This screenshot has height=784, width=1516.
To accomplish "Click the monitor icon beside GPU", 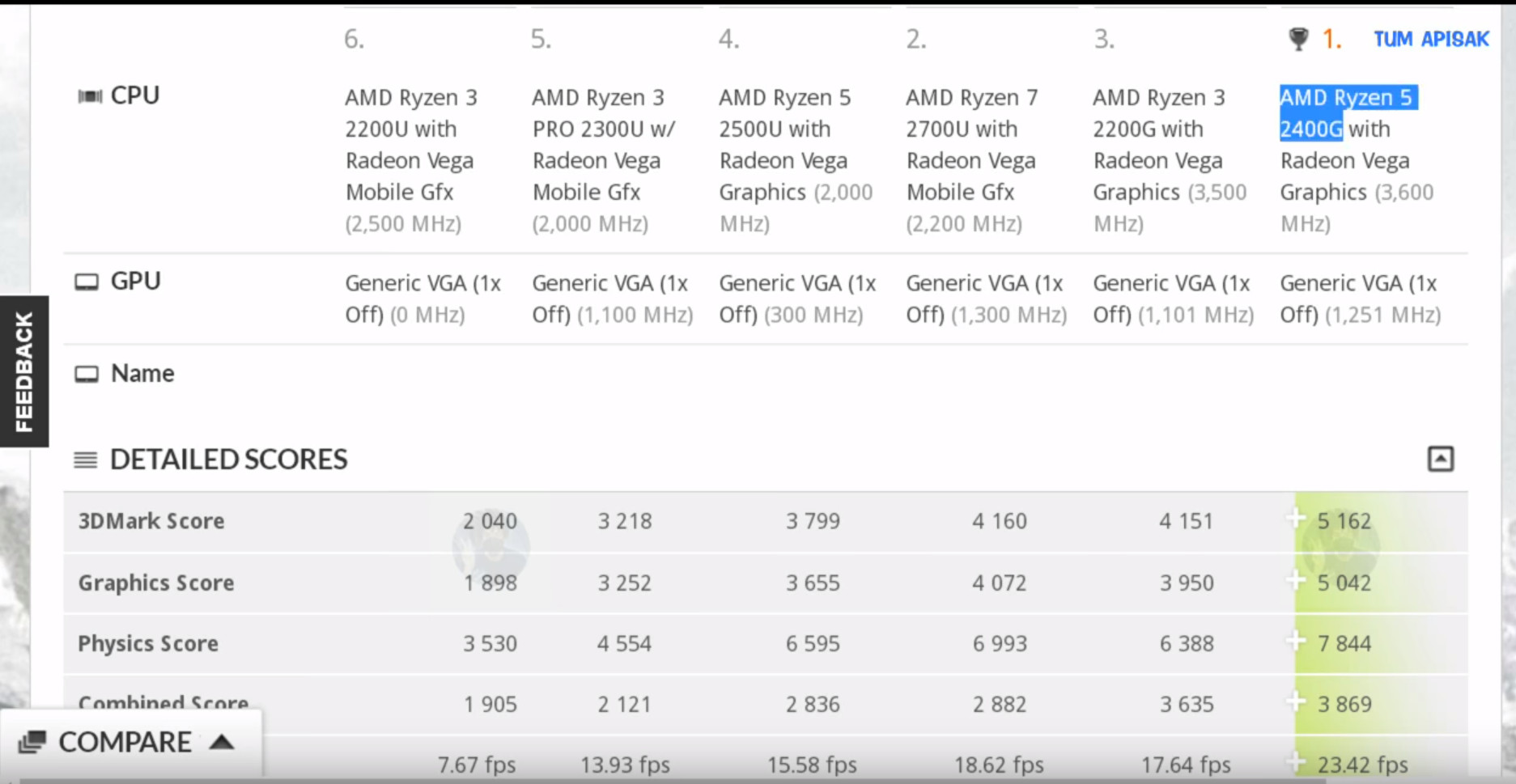I will tap(87, 282).
